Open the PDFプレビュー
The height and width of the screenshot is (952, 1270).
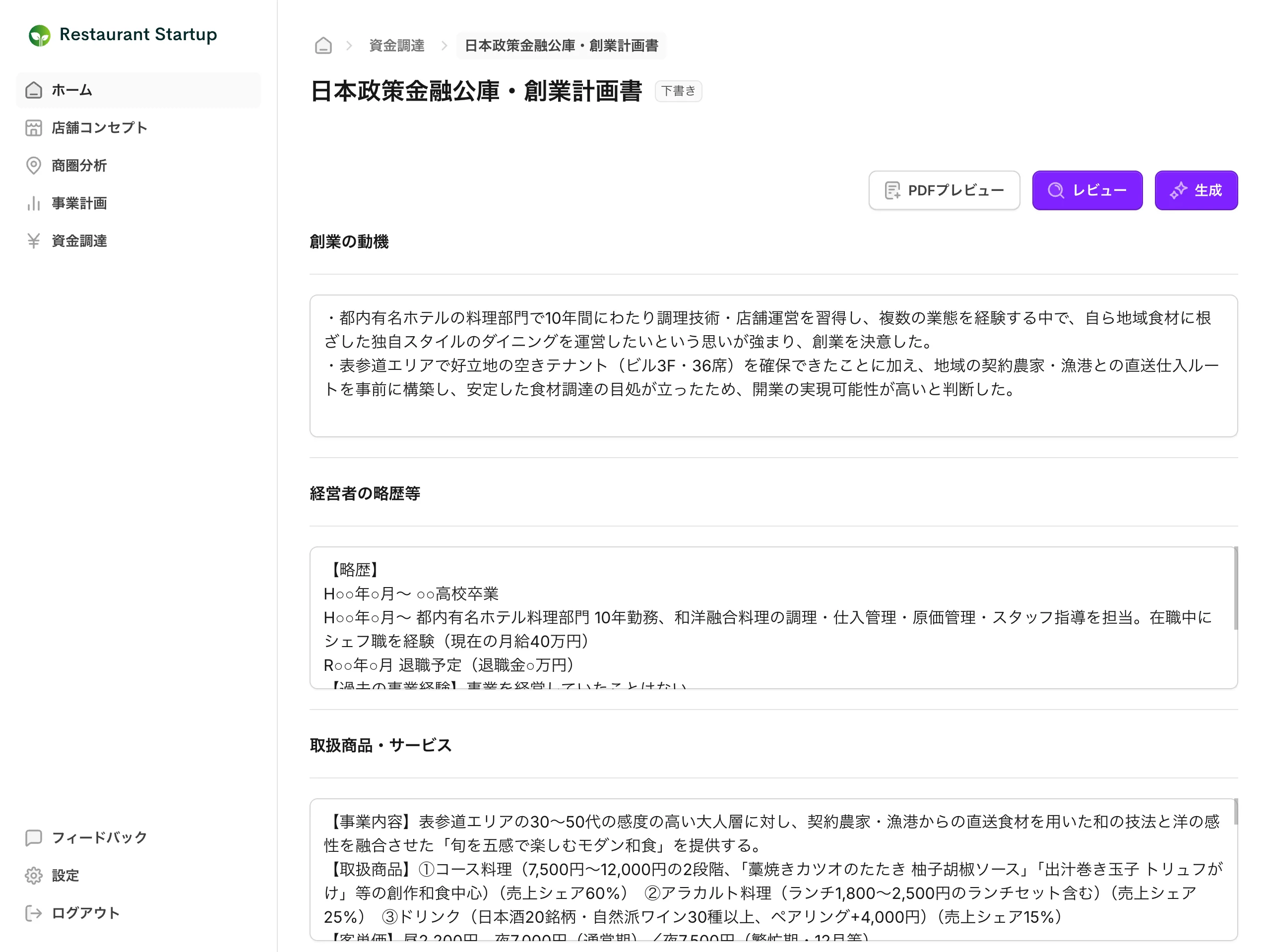click(x=944, y=190)
